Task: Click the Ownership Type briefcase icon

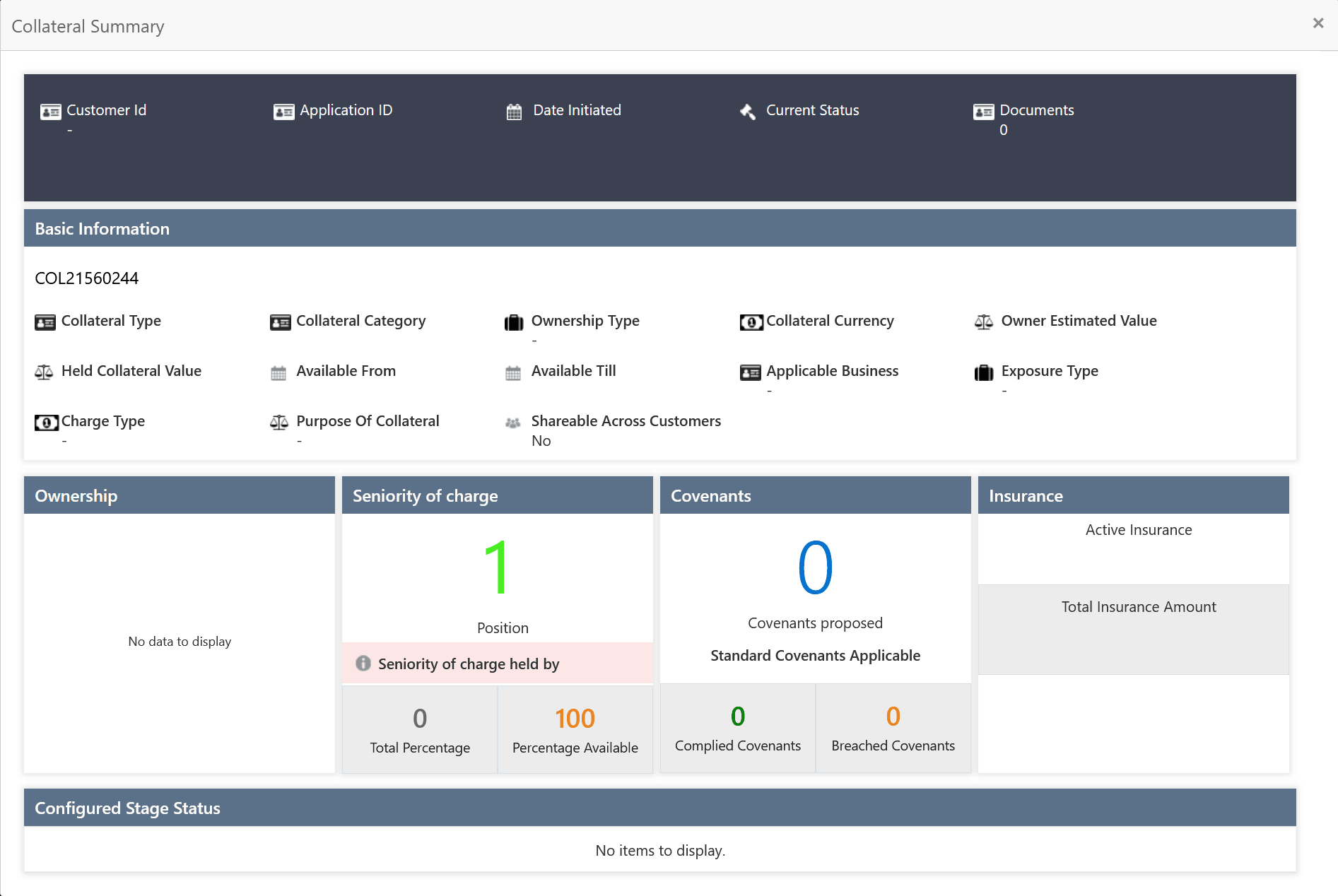Action: 514,322
